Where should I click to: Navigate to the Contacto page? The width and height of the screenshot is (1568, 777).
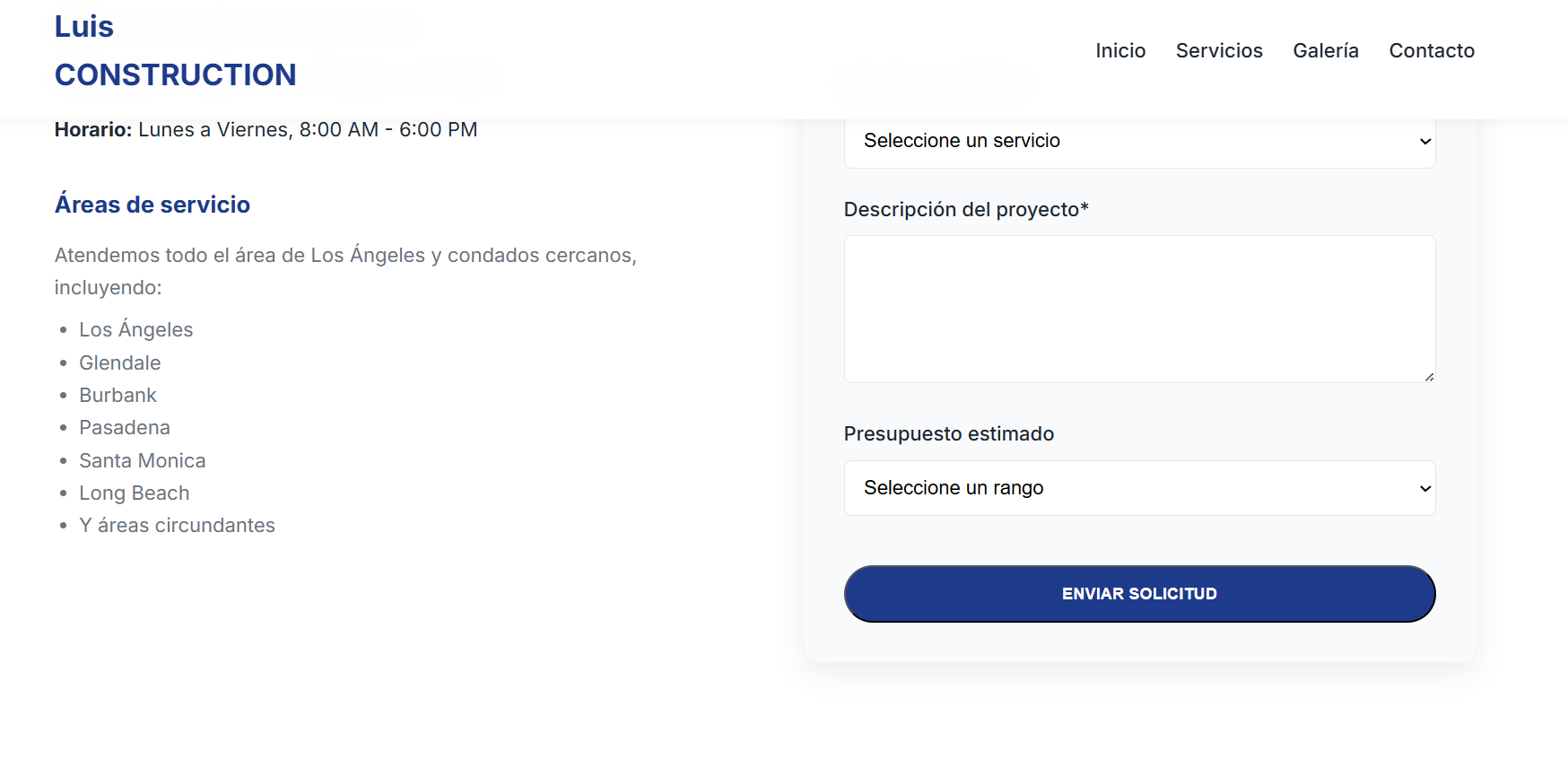1432,51
